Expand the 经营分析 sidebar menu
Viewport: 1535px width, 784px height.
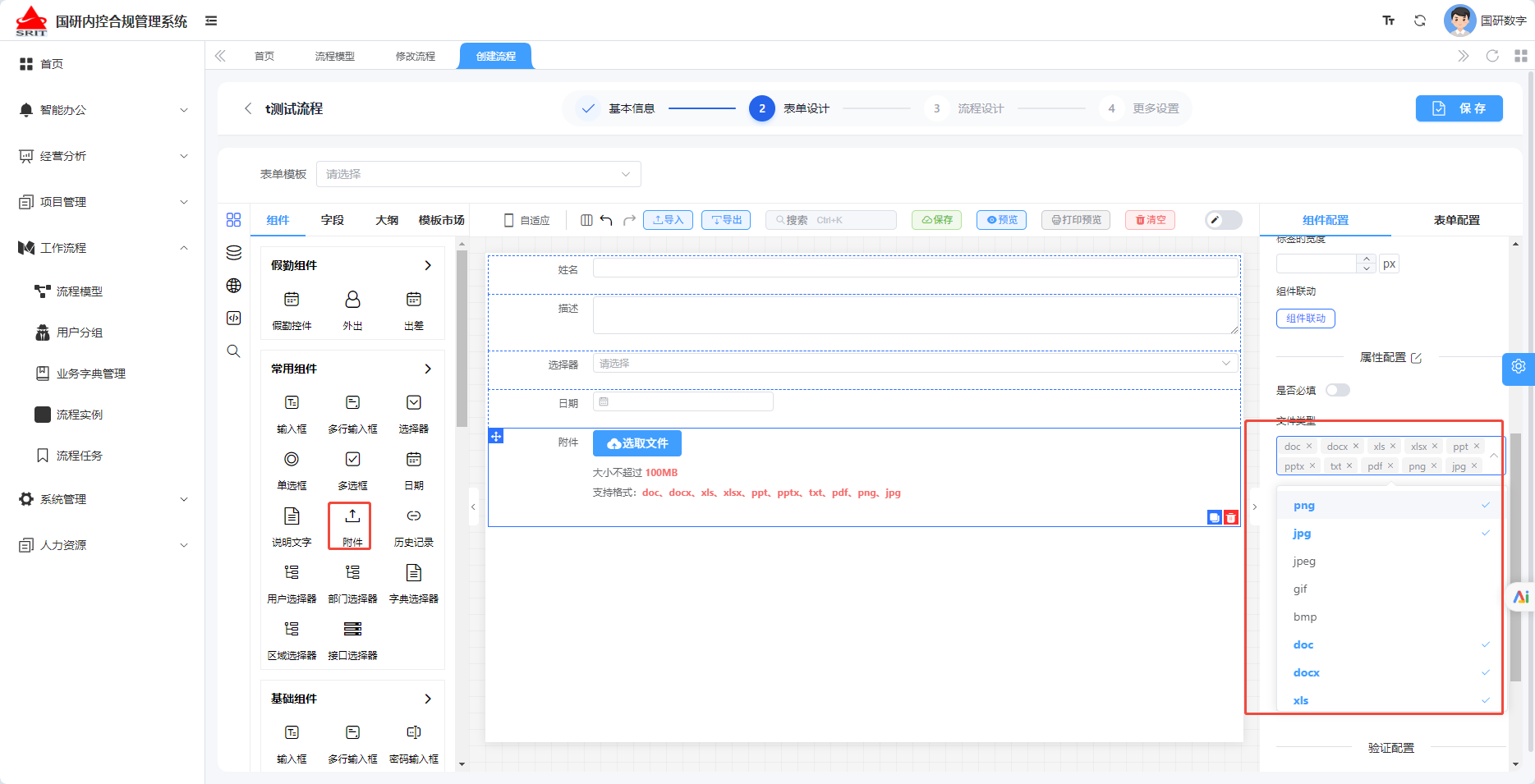(x=103, y=156)
